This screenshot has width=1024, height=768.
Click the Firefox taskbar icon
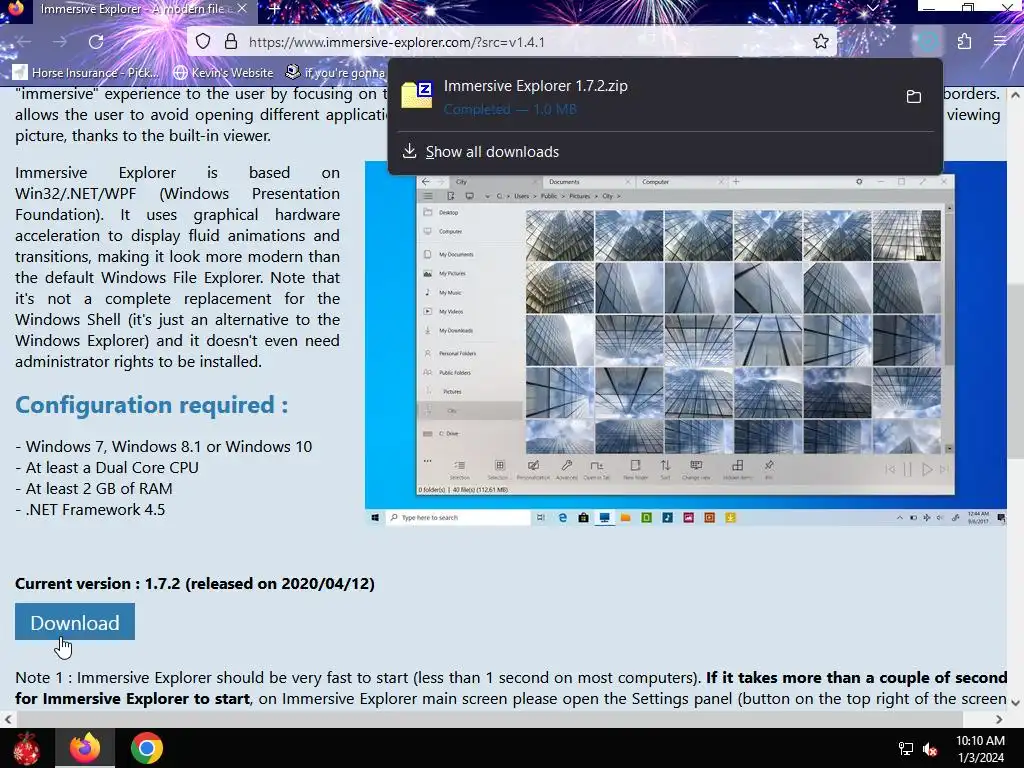[85, 748]
